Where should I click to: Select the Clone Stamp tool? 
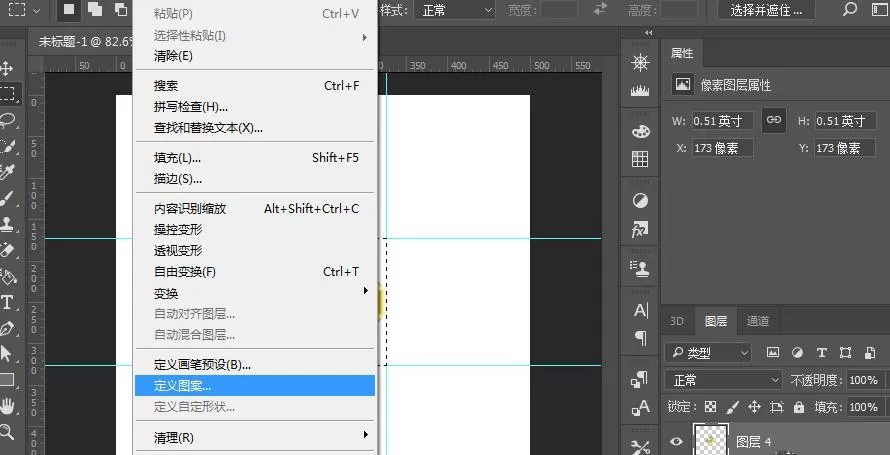pos(7,224)
